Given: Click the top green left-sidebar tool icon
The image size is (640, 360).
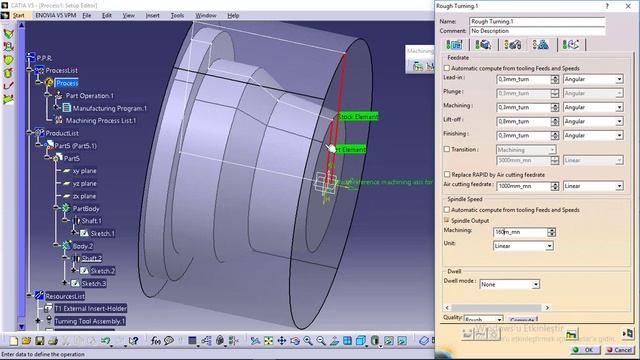Looking at the screenshot, I should [8, 33].
